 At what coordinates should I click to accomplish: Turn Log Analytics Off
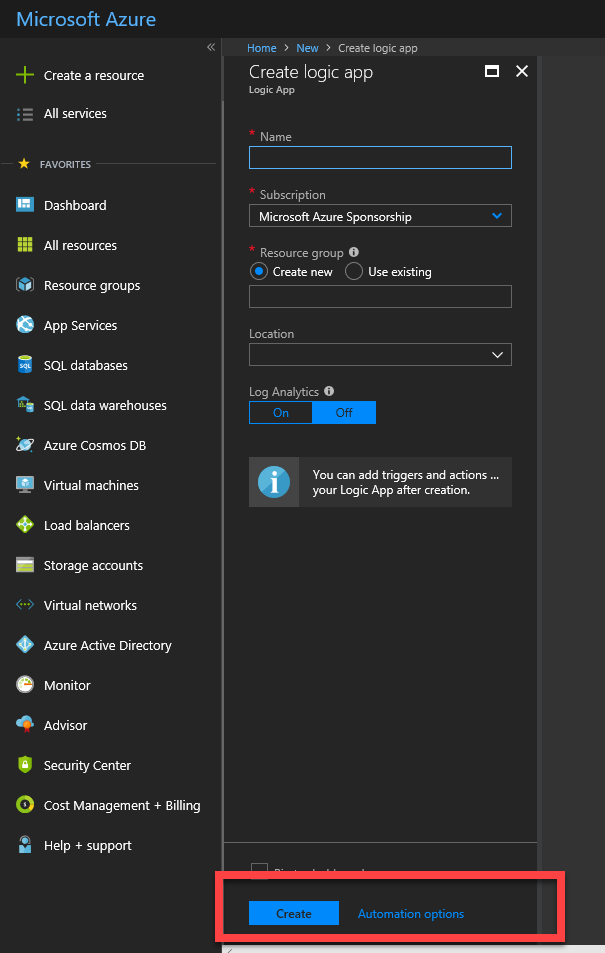(344, 413)
